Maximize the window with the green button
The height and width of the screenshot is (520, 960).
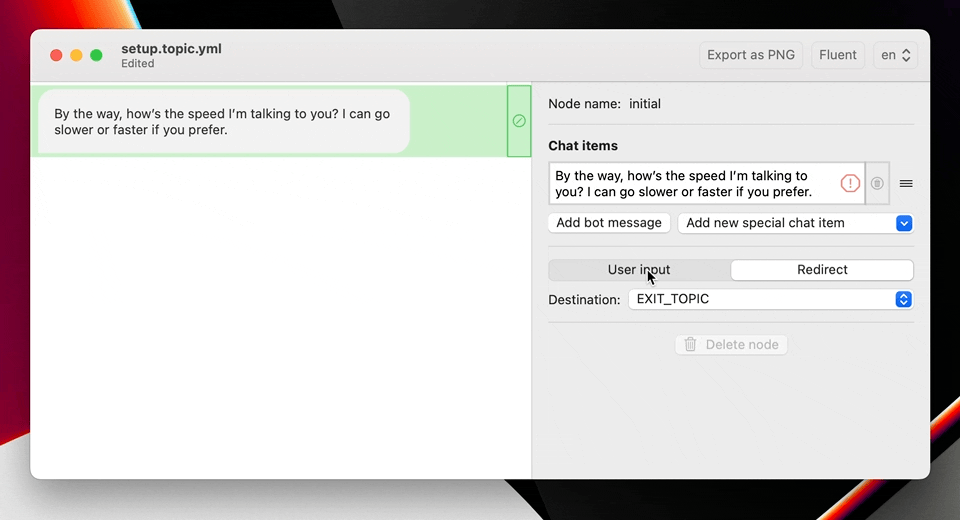click(x=96, y=56)
